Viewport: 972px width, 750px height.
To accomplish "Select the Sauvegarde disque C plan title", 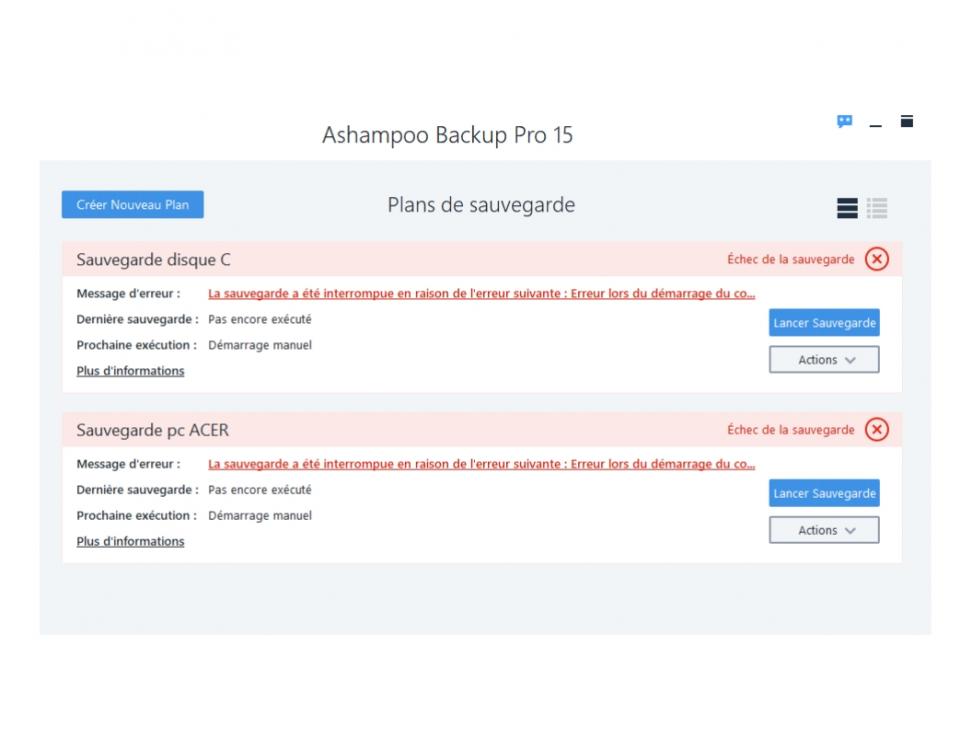I will click(x=153, y=260).
